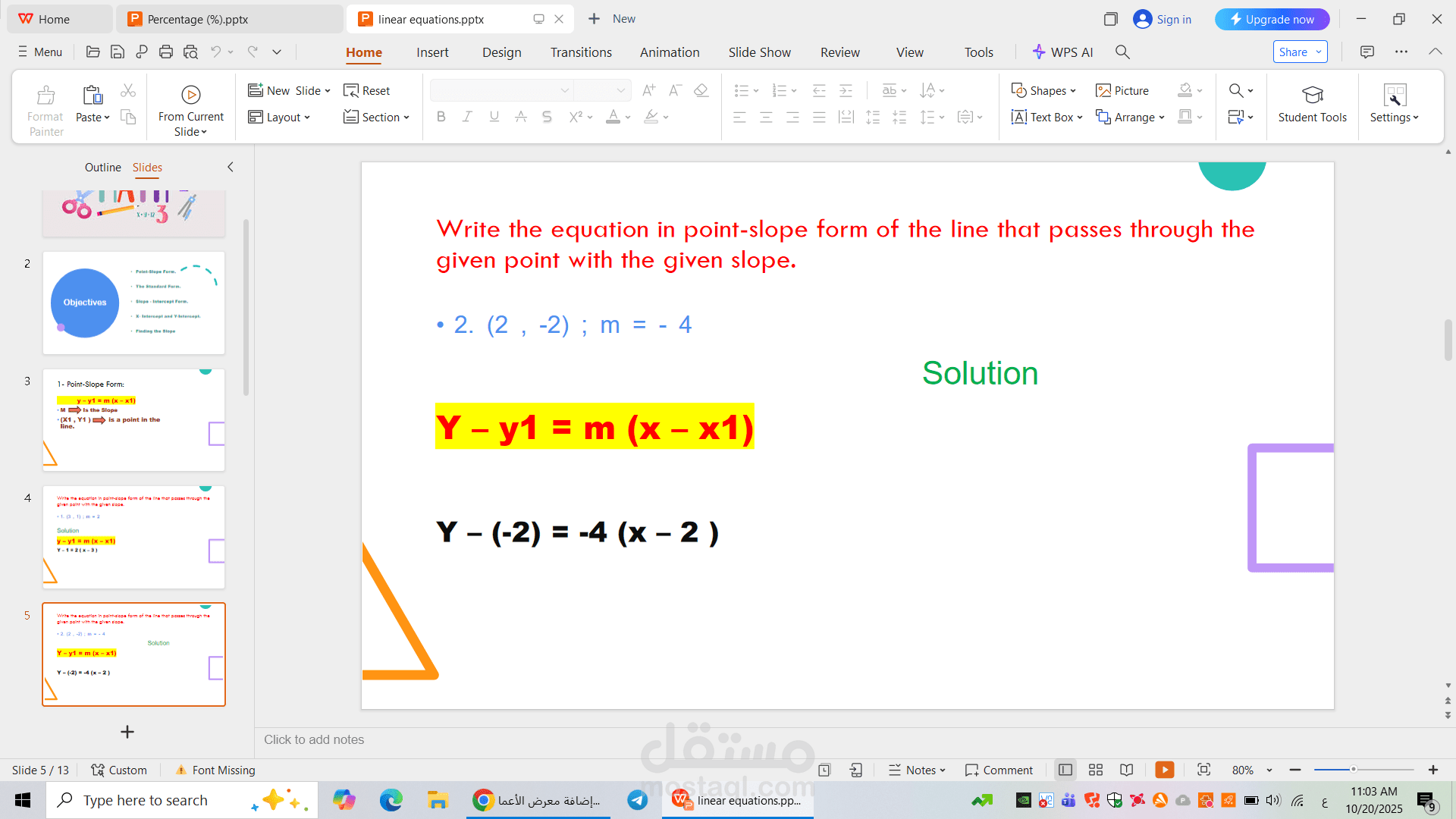1456x819 pixels.
Task: Click the Upgrade now button
Action: [x=1272, y=19]
